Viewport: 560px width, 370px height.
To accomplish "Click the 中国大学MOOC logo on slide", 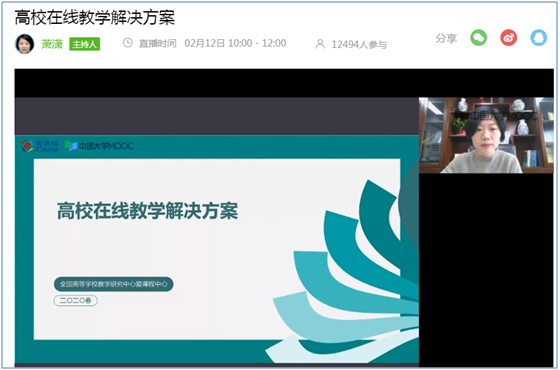I will click(x=99, y=146).
